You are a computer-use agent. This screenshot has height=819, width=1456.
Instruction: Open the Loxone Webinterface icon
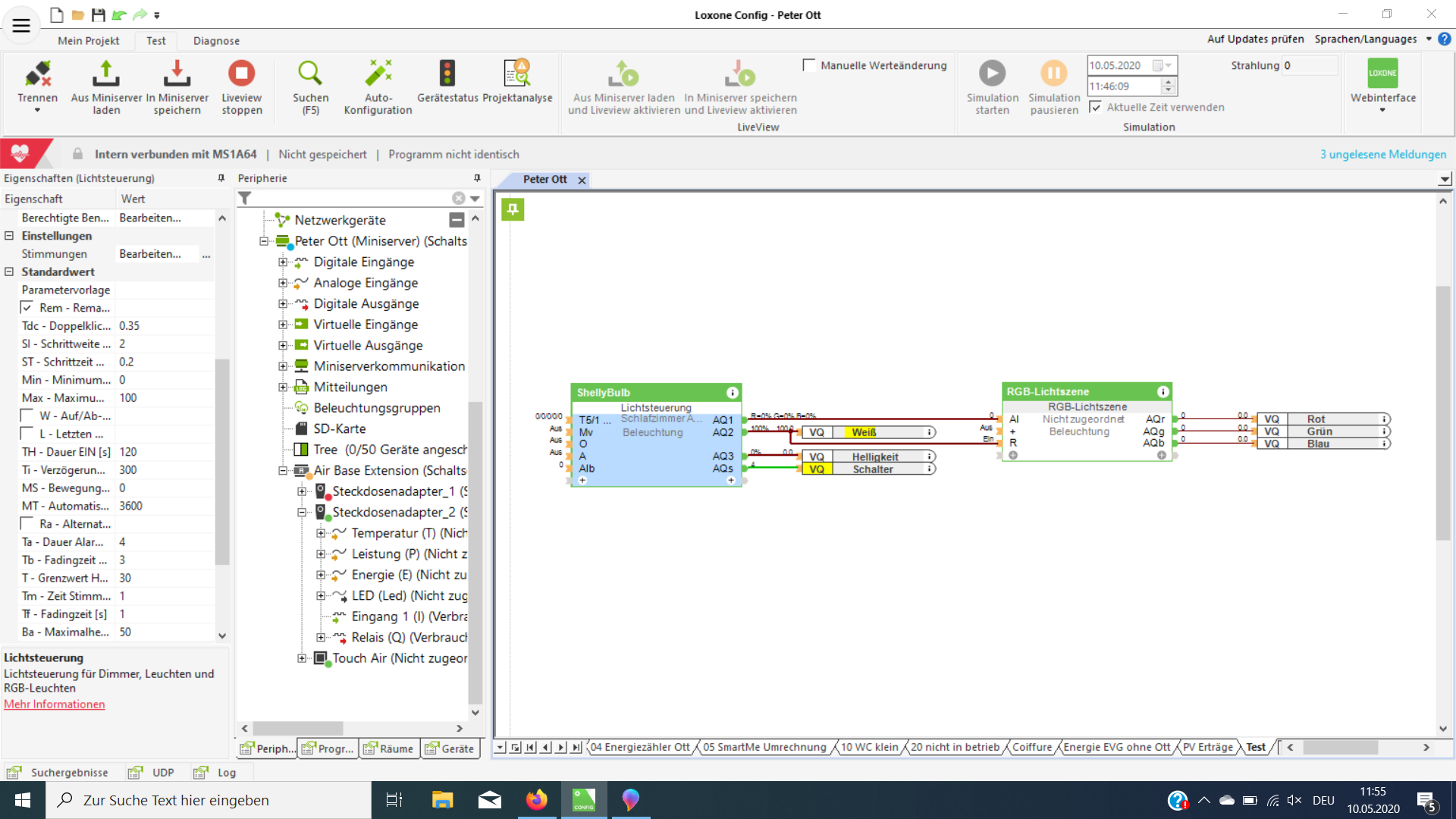1382,74
